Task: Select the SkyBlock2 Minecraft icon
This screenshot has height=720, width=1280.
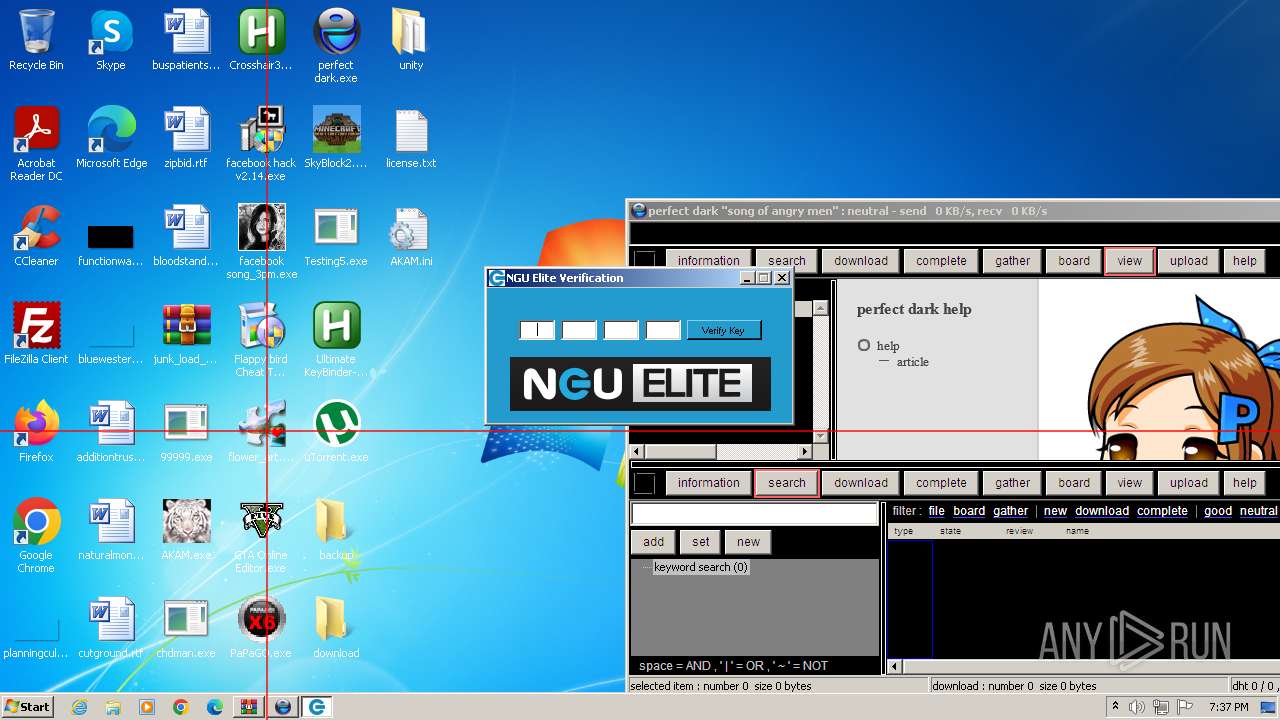Action: pyautogui.click(x=336, y=139)
